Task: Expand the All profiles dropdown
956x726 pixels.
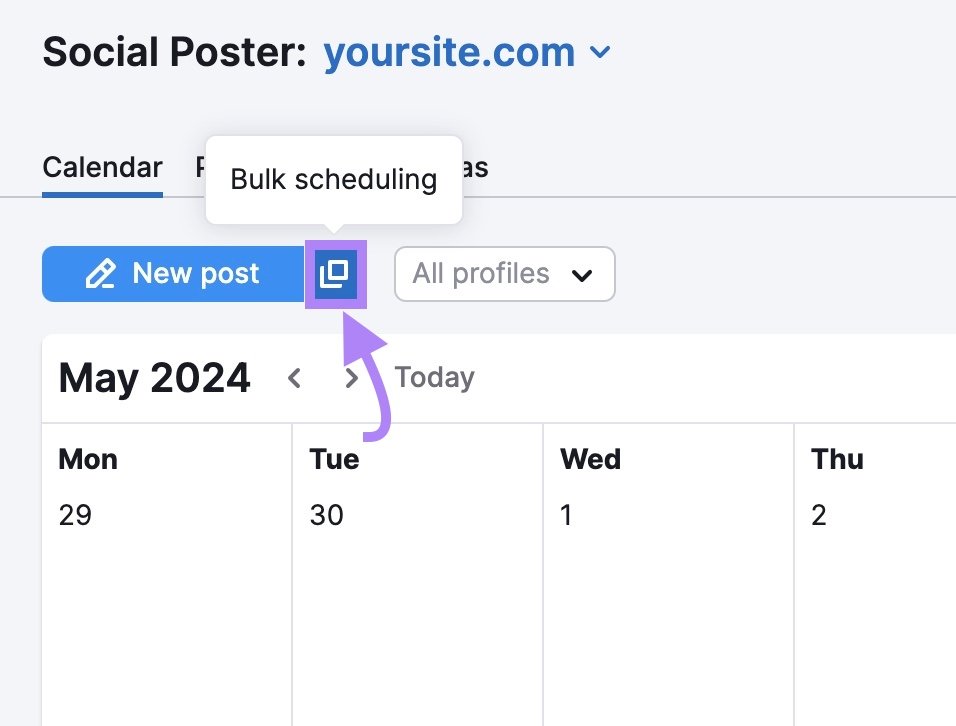Action: 504,274
